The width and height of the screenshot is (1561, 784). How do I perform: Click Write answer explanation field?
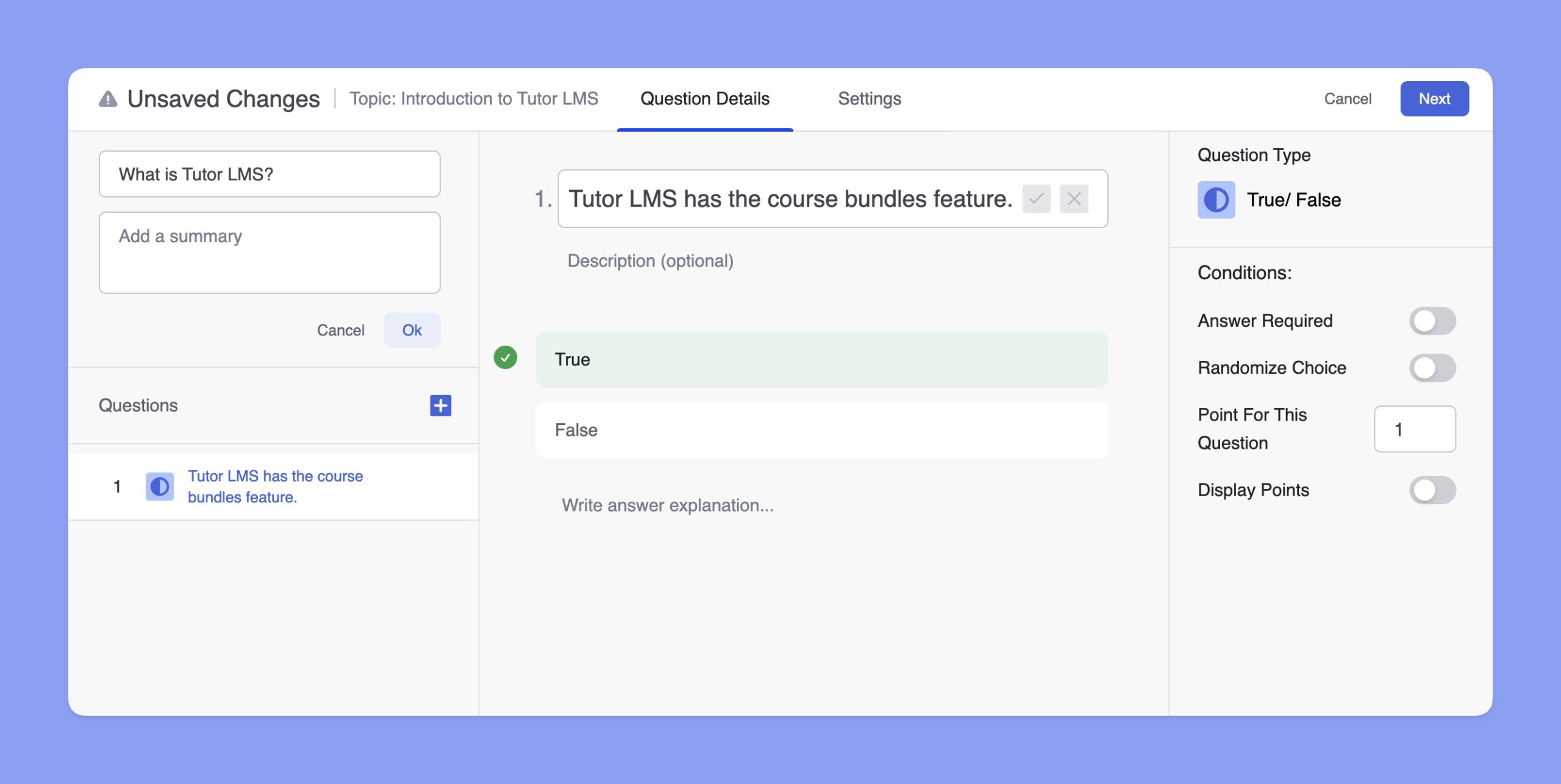[x=668, y=505]
